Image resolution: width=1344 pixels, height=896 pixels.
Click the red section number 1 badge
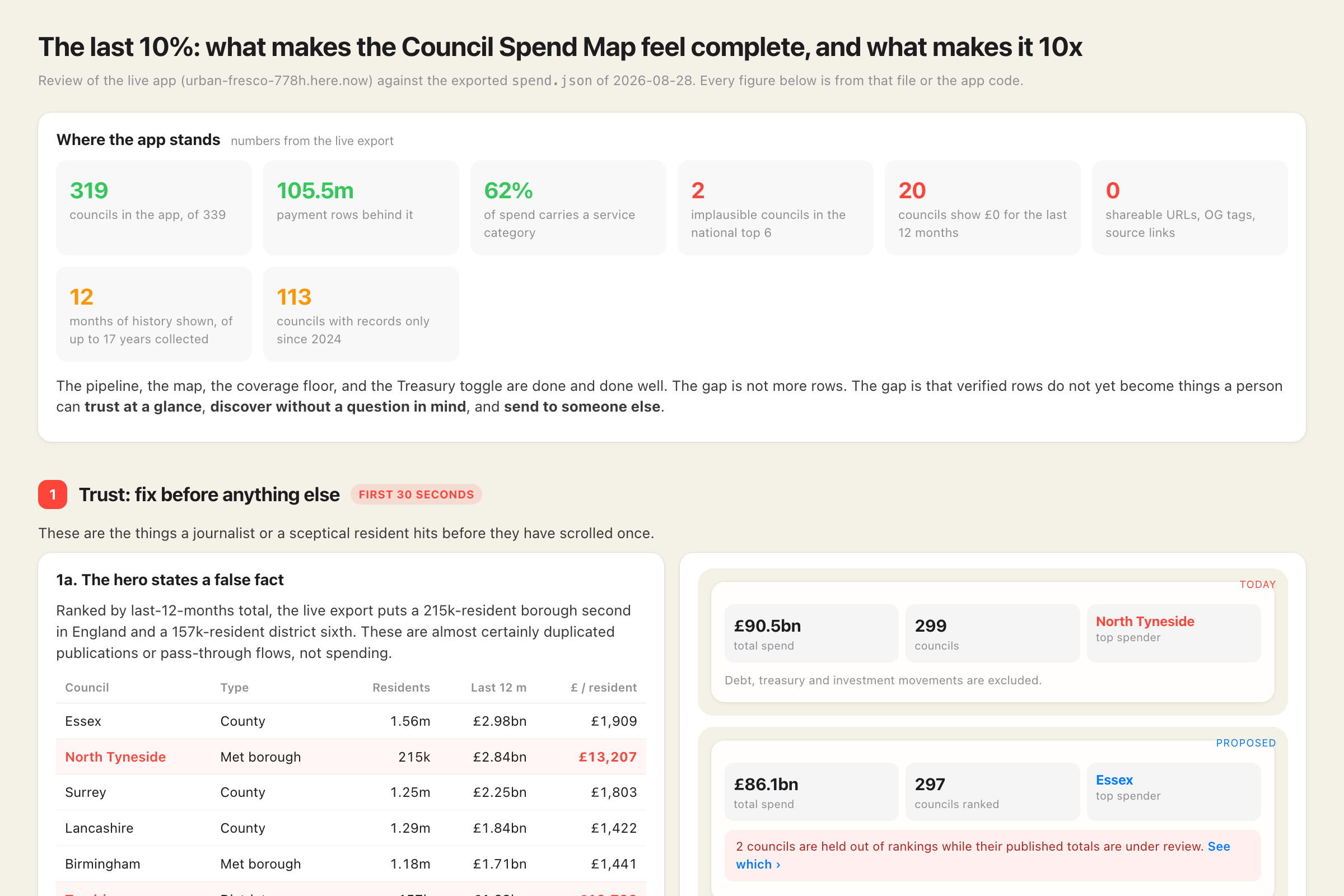pos(53,494)
